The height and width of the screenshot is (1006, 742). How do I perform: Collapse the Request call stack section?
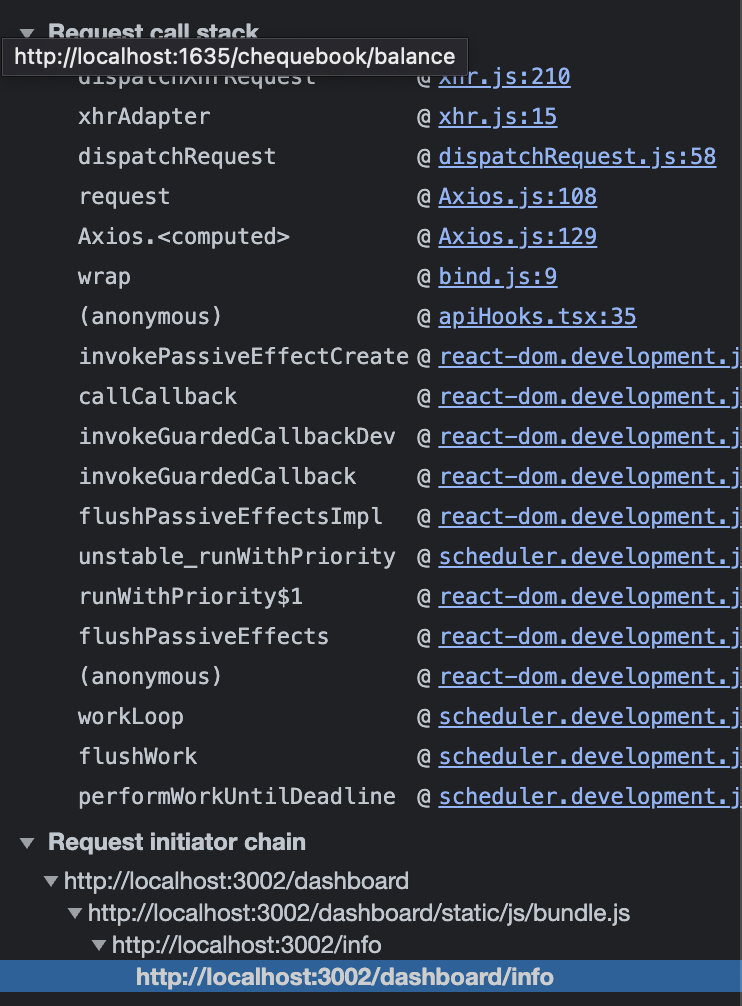click(27, 33)
